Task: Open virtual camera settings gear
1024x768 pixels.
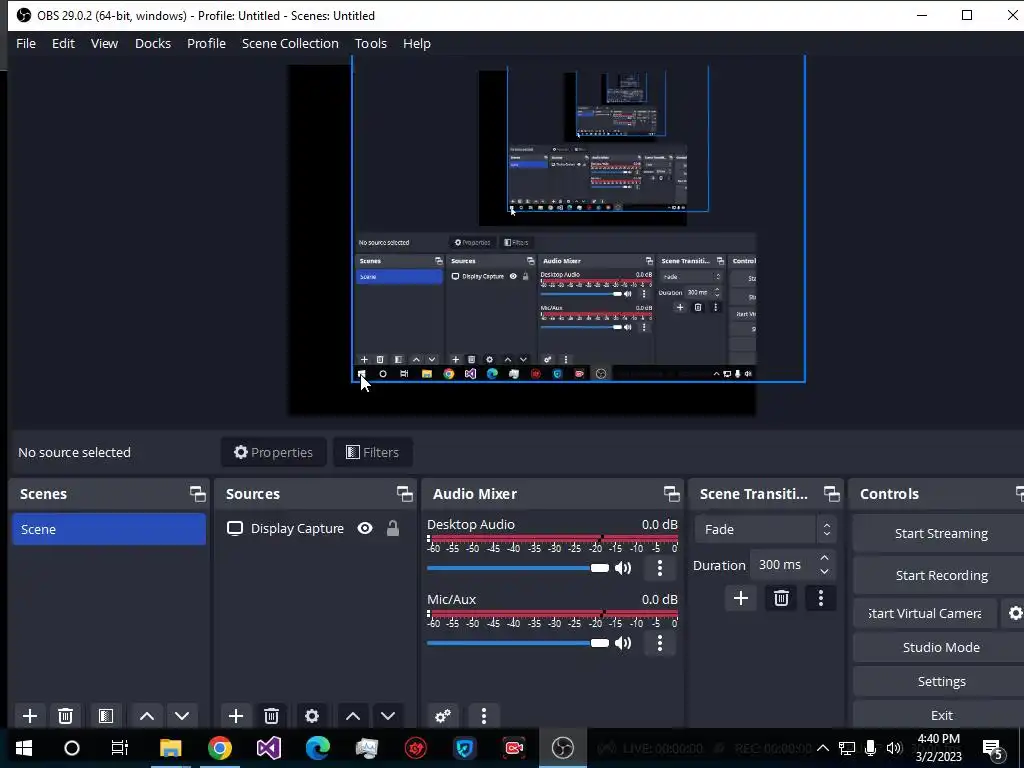Action: [1014, 613]
